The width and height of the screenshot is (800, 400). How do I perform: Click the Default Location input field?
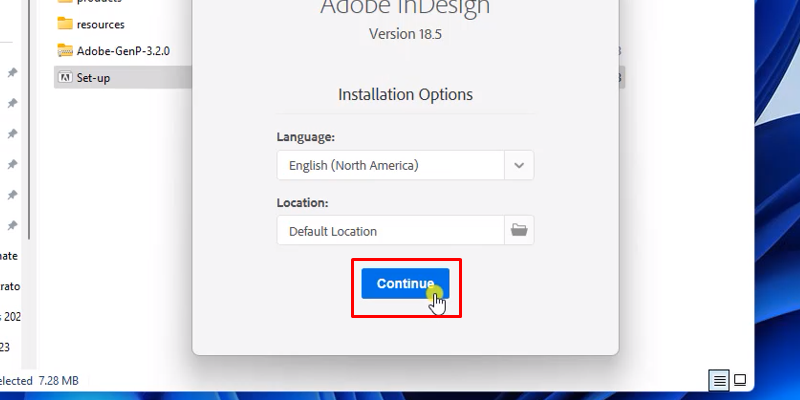tap(390, 231)
